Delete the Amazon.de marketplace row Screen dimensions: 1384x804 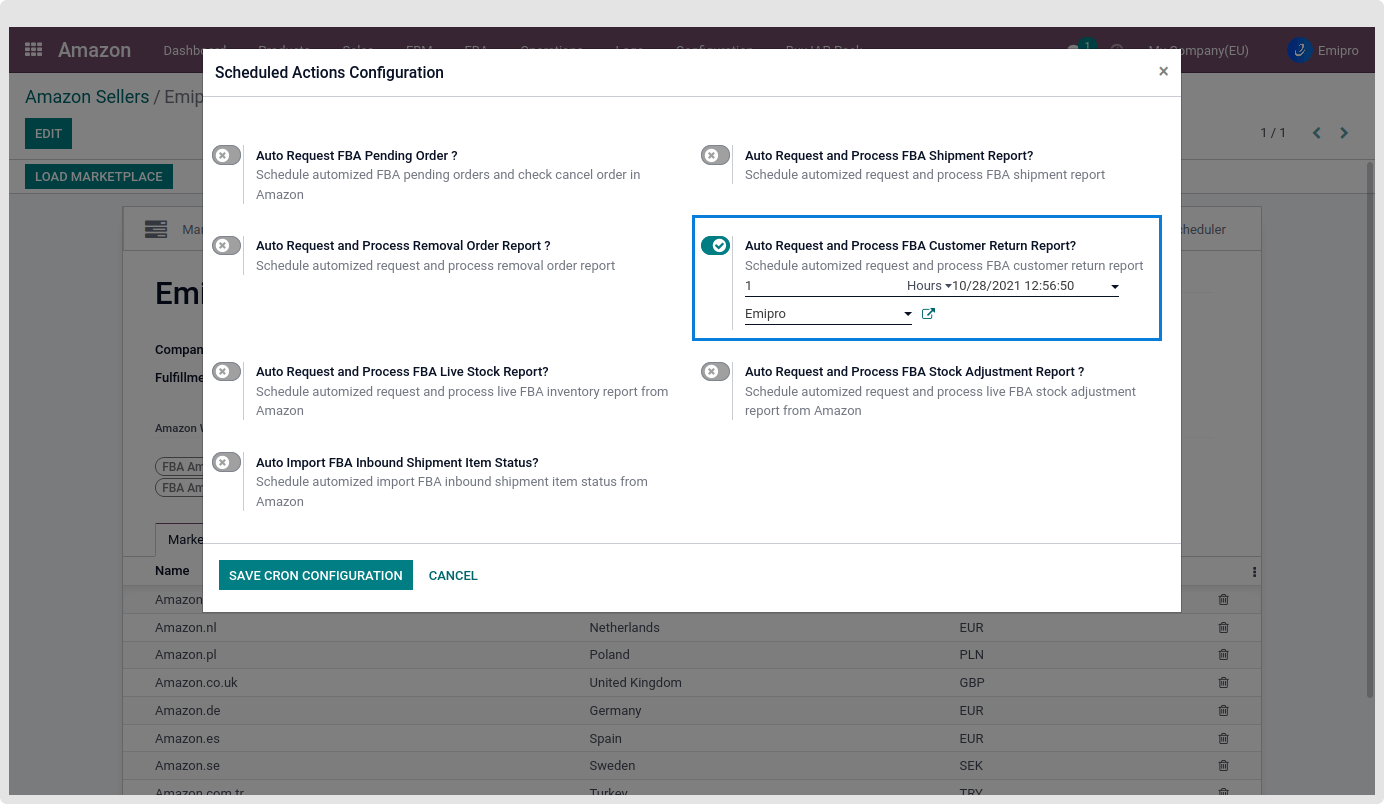[1223, 711]
